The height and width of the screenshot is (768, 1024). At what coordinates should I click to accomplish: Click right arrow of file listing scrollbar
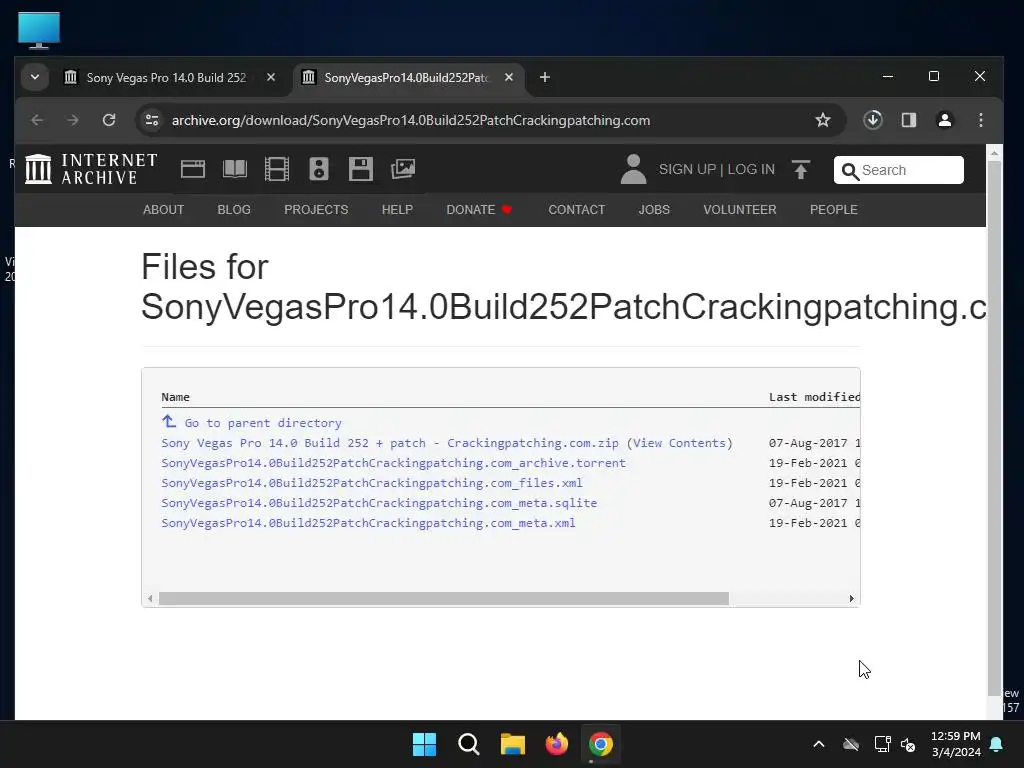(852, 599)
